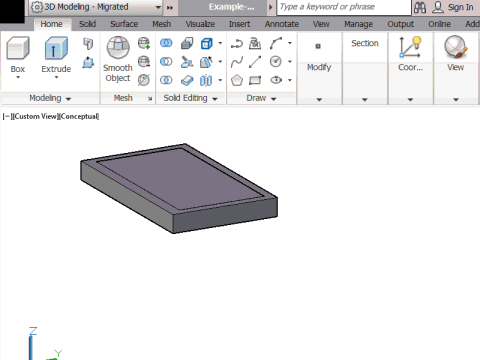Viewport: 480px width, 360px height.
Task: Click the 3D Polyline icon beside the Arc tool
Action: click(255, 43)
